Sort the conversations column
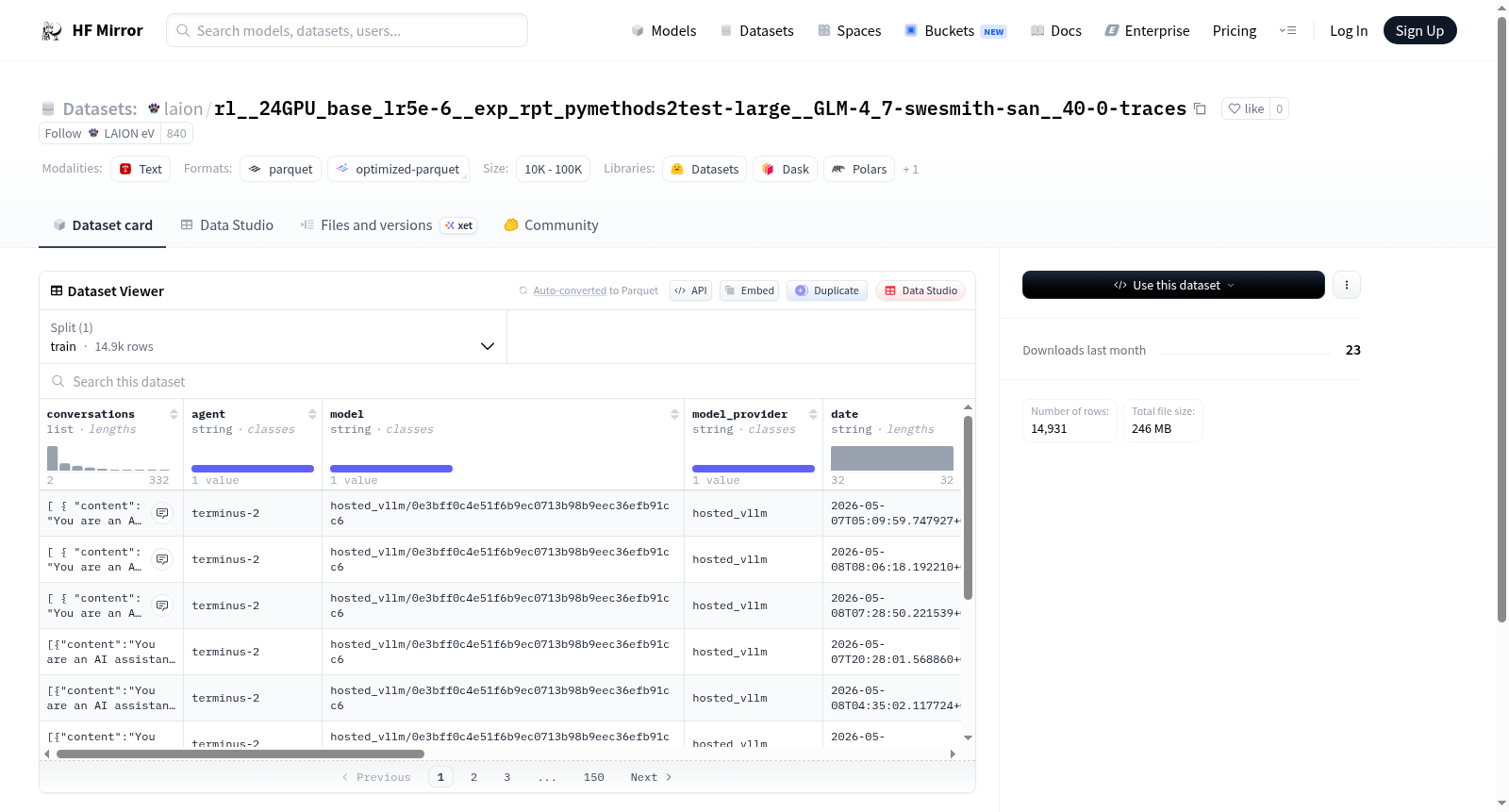The width and height of the screenshot is (1509, 812). pyautogui.click(x=174, y=414)
